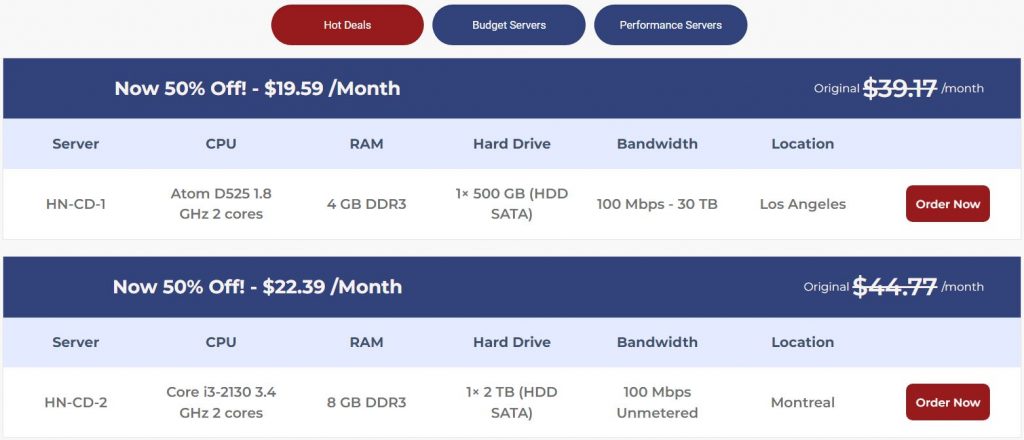1024x440 pixels.
Task: Click the 8 GB DDR3 RAM cell
Action: tap(366, 403)
